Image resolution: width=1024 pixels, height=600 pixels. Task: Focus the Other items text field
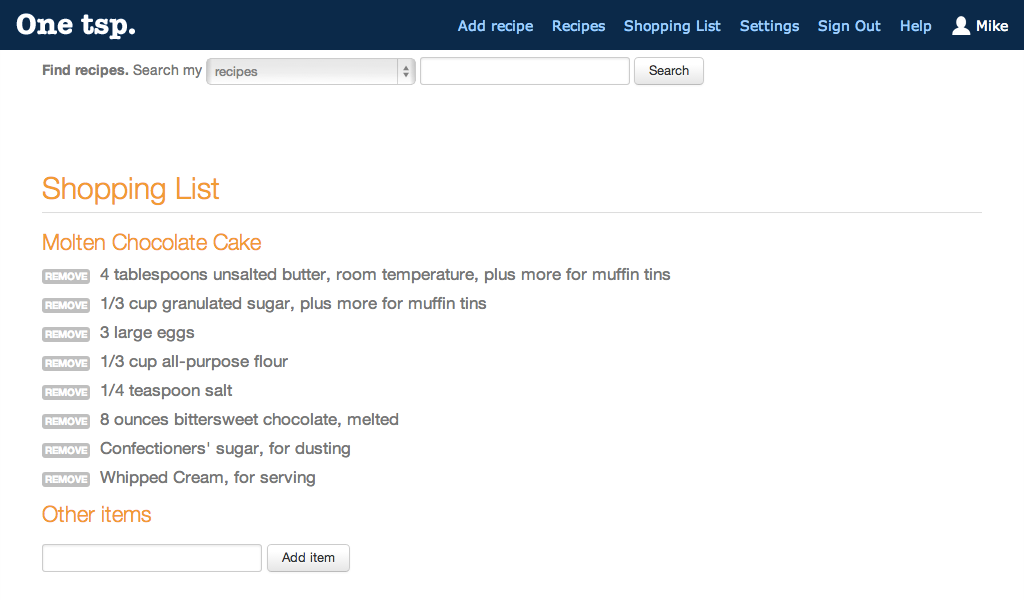tap(152, 558)
